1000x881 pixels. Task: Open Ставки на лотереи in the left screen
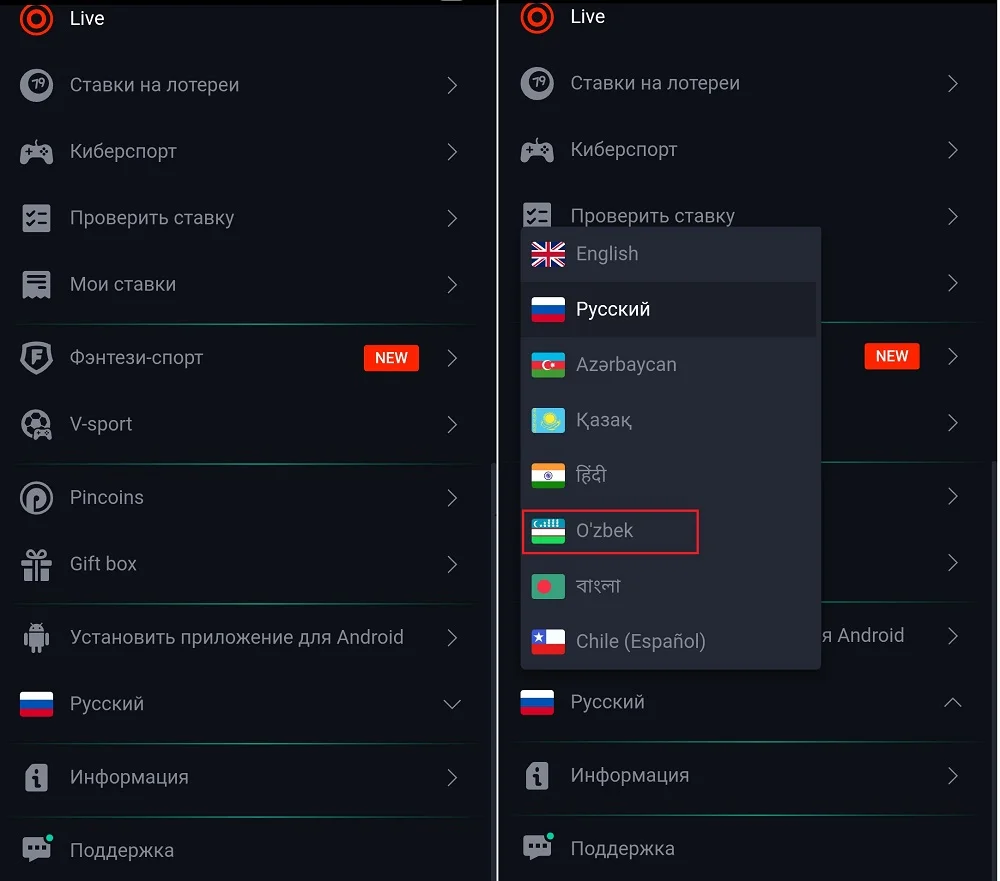154,85
